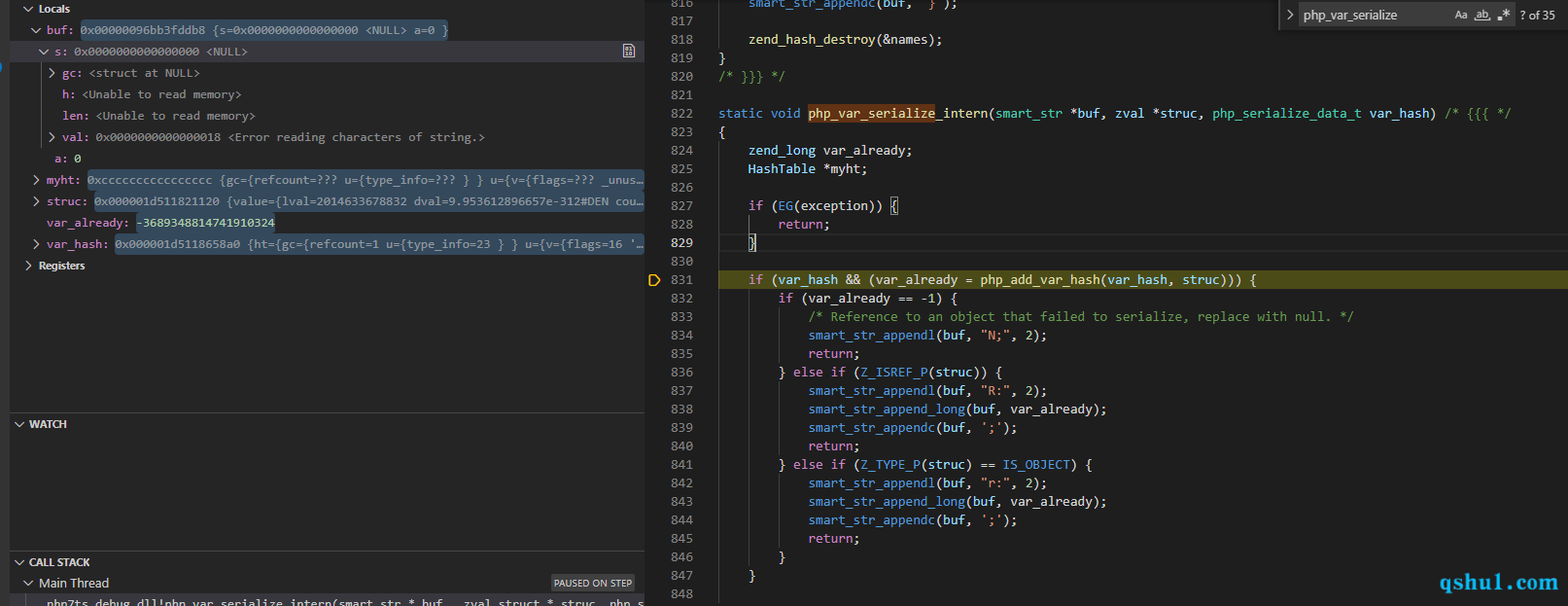Expand the var_hash variable
1568x606 pixels.
[36, 244]
